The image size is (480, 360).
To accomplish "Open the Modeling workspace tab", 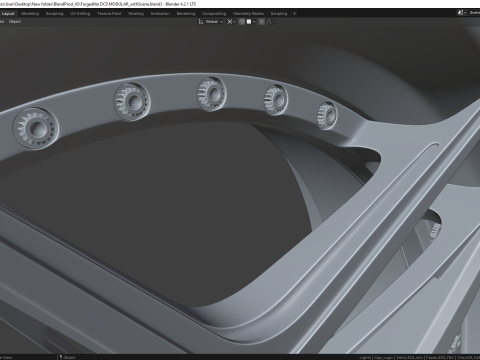I will coord(30,14).
